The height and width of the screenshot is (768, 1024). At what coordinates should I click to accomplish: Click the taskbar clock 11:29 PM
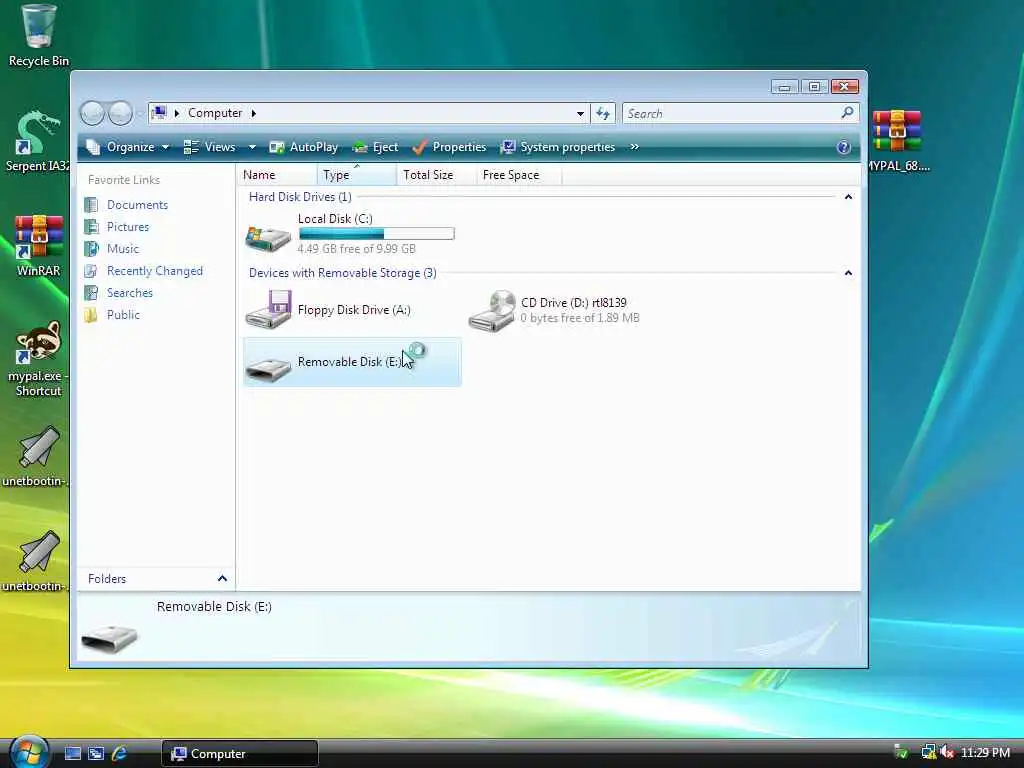tap(985, 753)
